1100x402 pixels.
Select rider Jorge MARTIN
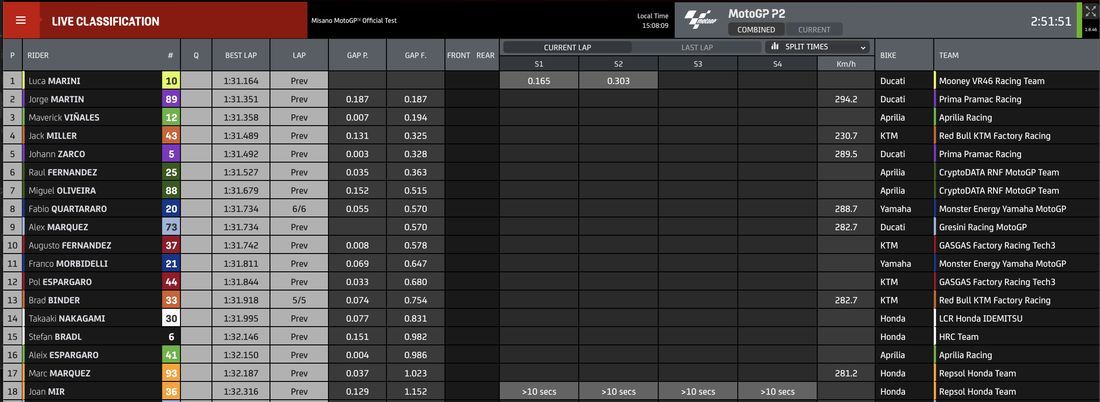[x=56, y=99]
